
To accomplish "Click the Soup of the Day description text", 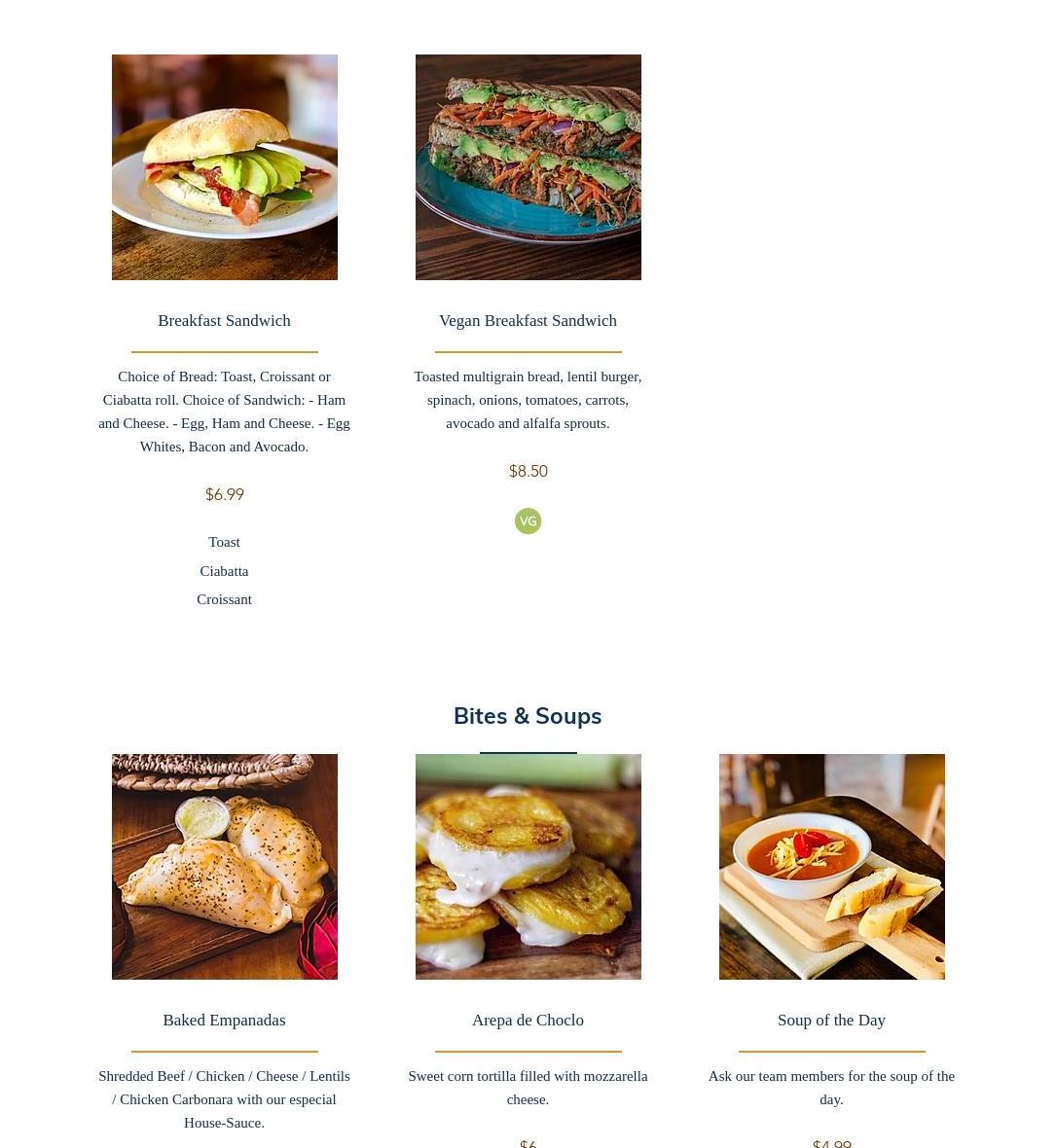I will pos(831,1088).
